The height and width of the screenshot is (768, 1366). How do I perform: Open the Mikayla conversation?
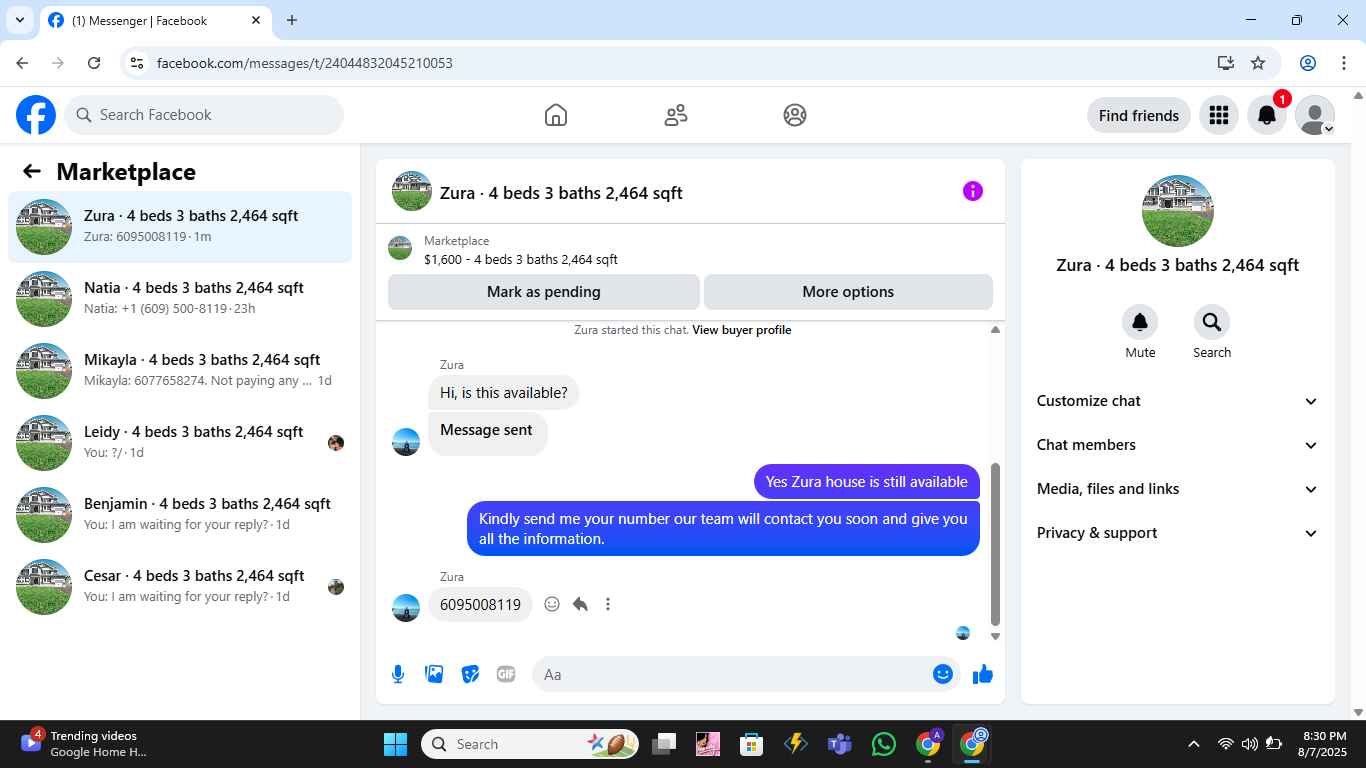pos(180,371)
